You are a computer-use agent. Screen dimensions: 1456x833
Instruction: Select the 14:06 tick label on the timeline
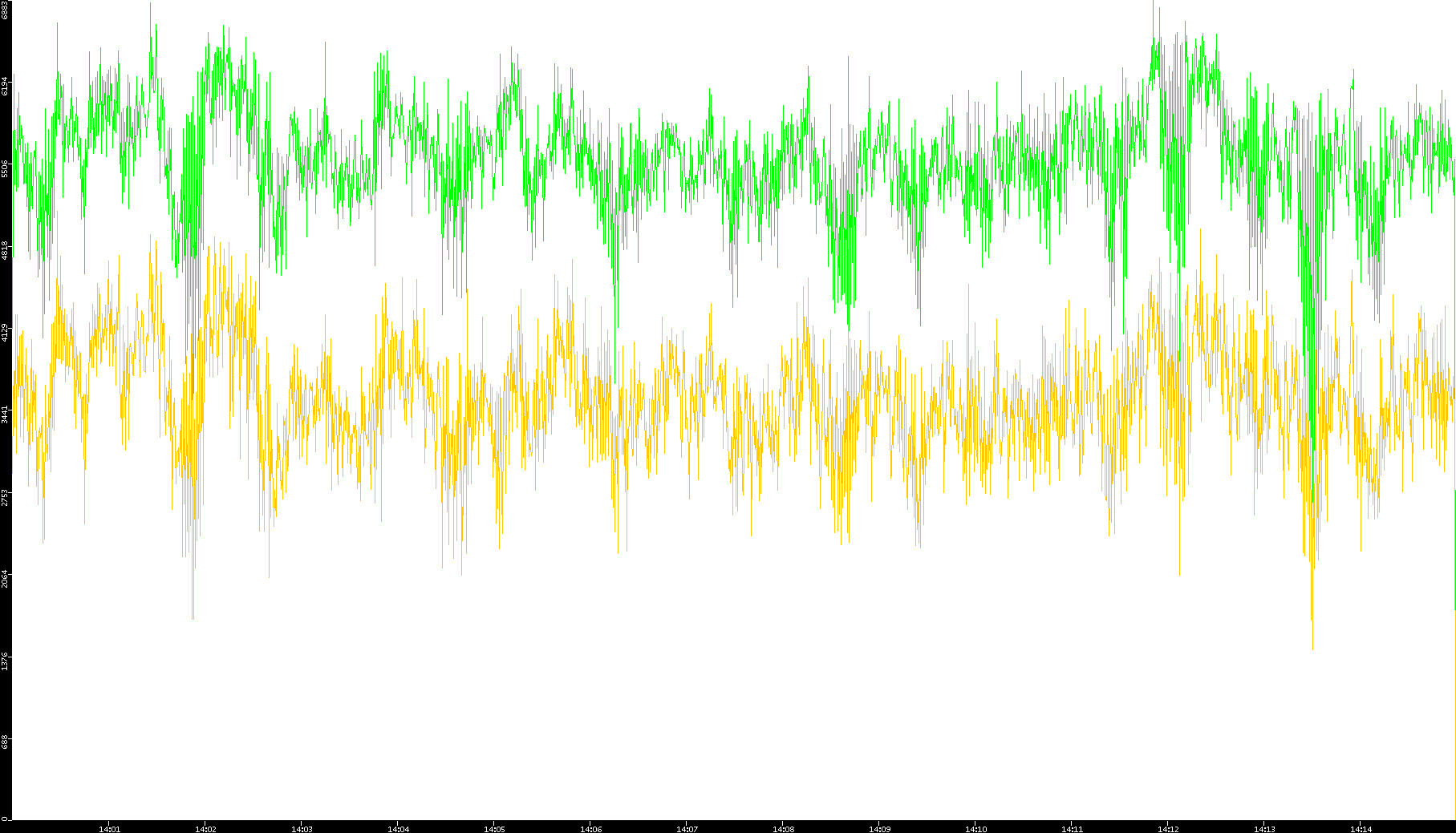[590, 829]
